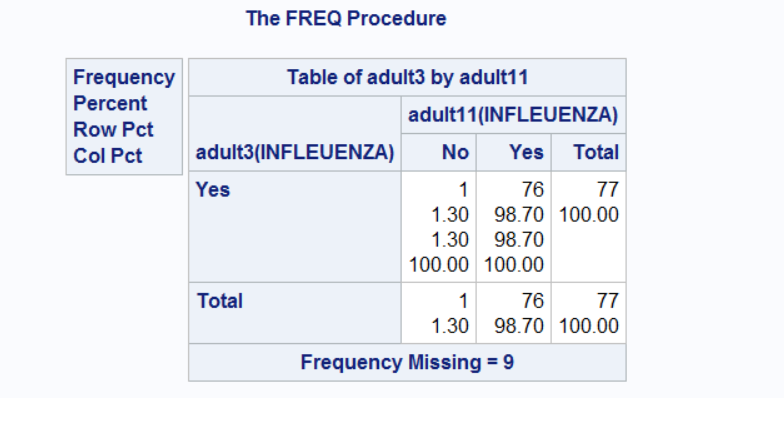
Task: Click the "Yes" column header
Action: click(526, 153)
